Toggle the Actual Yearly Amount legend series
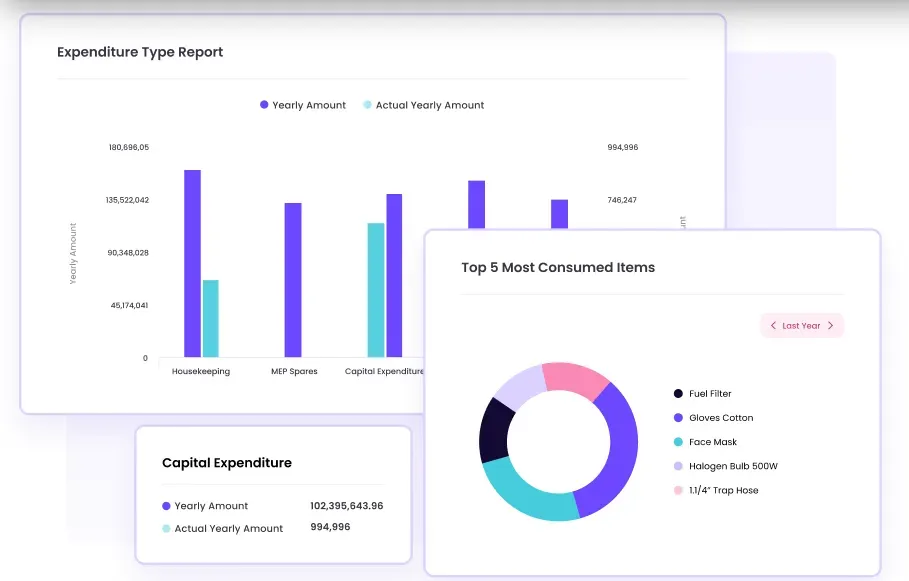The height and width of the screenshot is (581, 909). pos(423,105)
